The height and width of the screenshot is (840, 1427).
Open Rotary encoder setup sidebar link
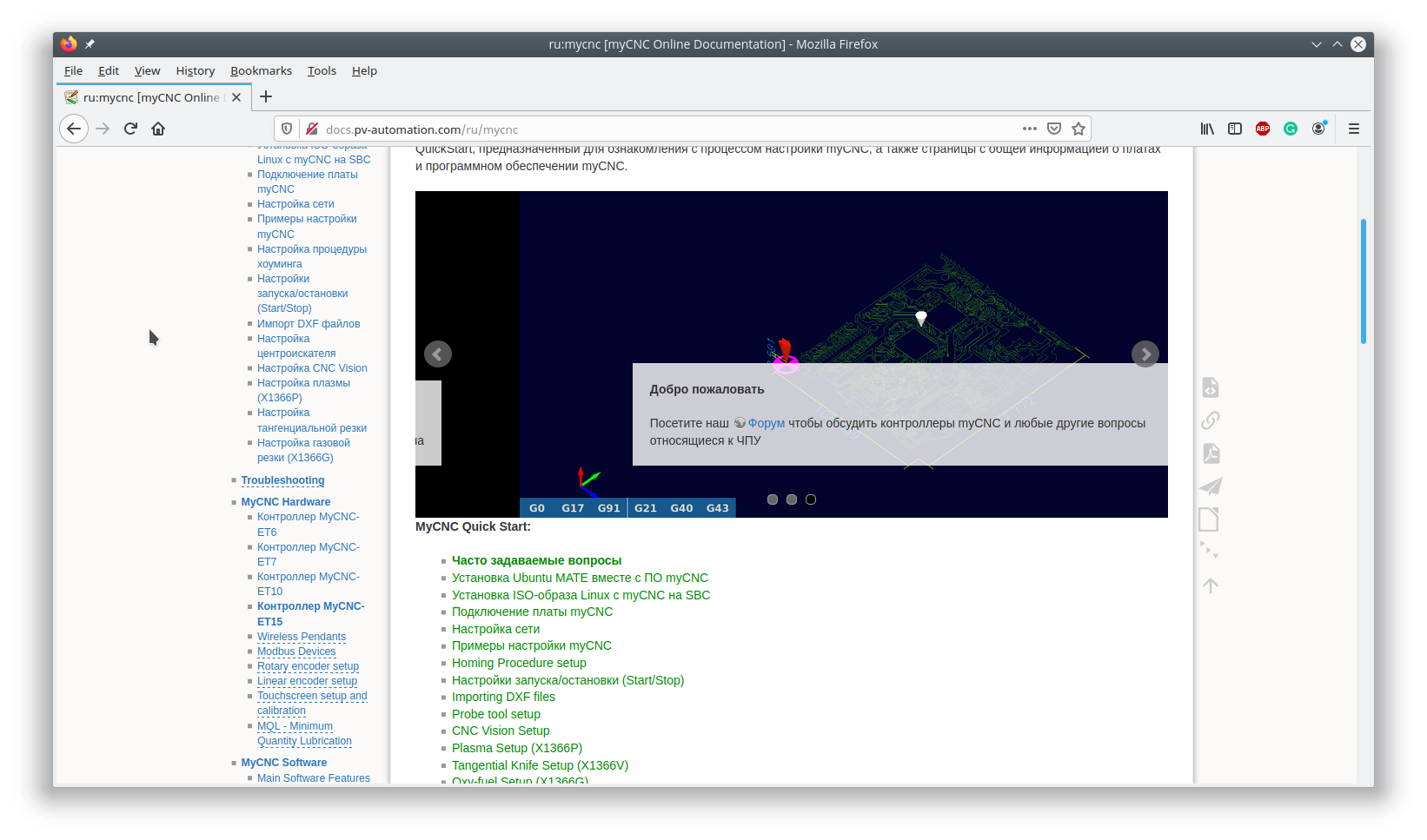point(308,666)
